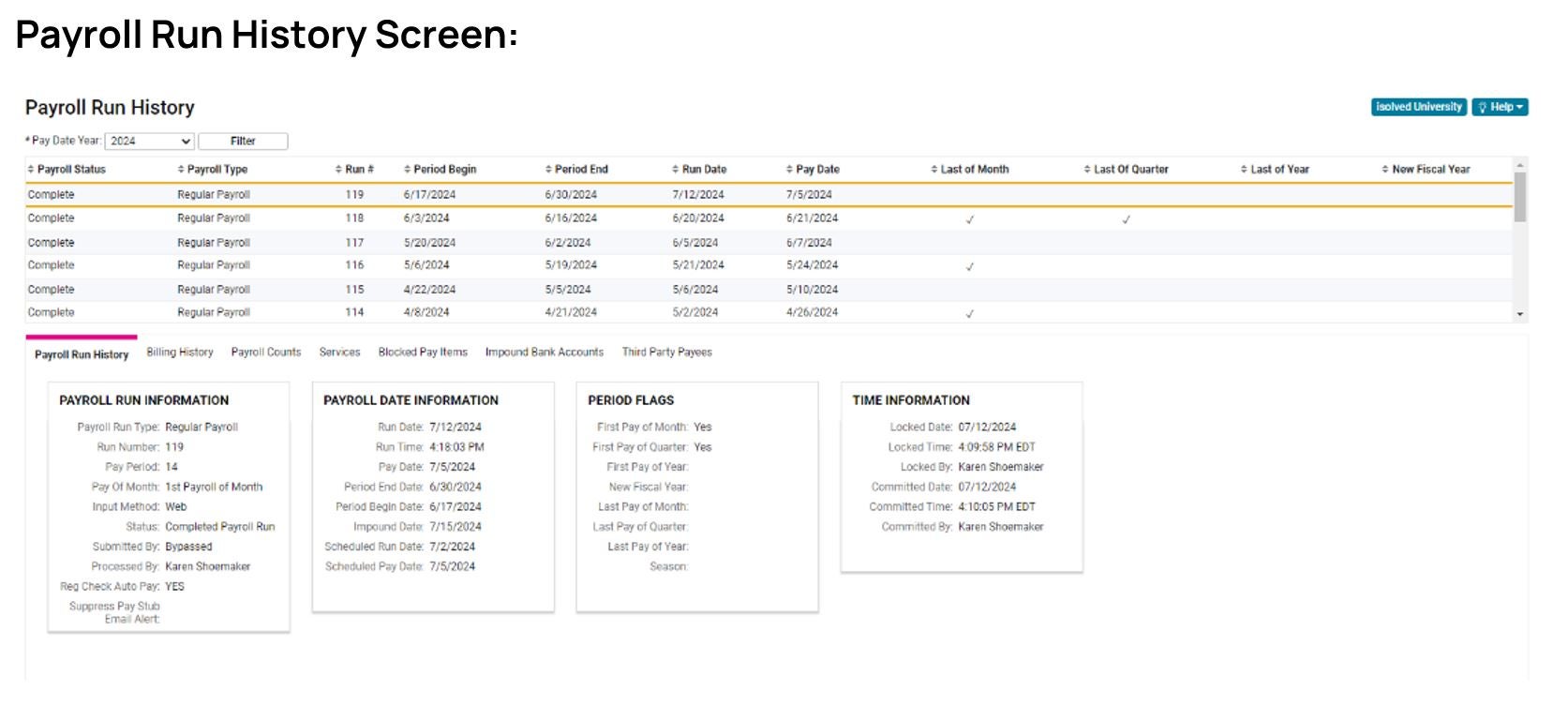Open the Payroll Counts tab

[266, 353]
